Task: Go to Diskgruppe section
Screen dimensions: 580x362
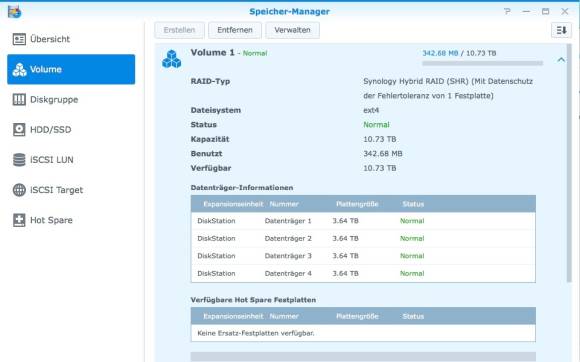Action: (71, 99)
